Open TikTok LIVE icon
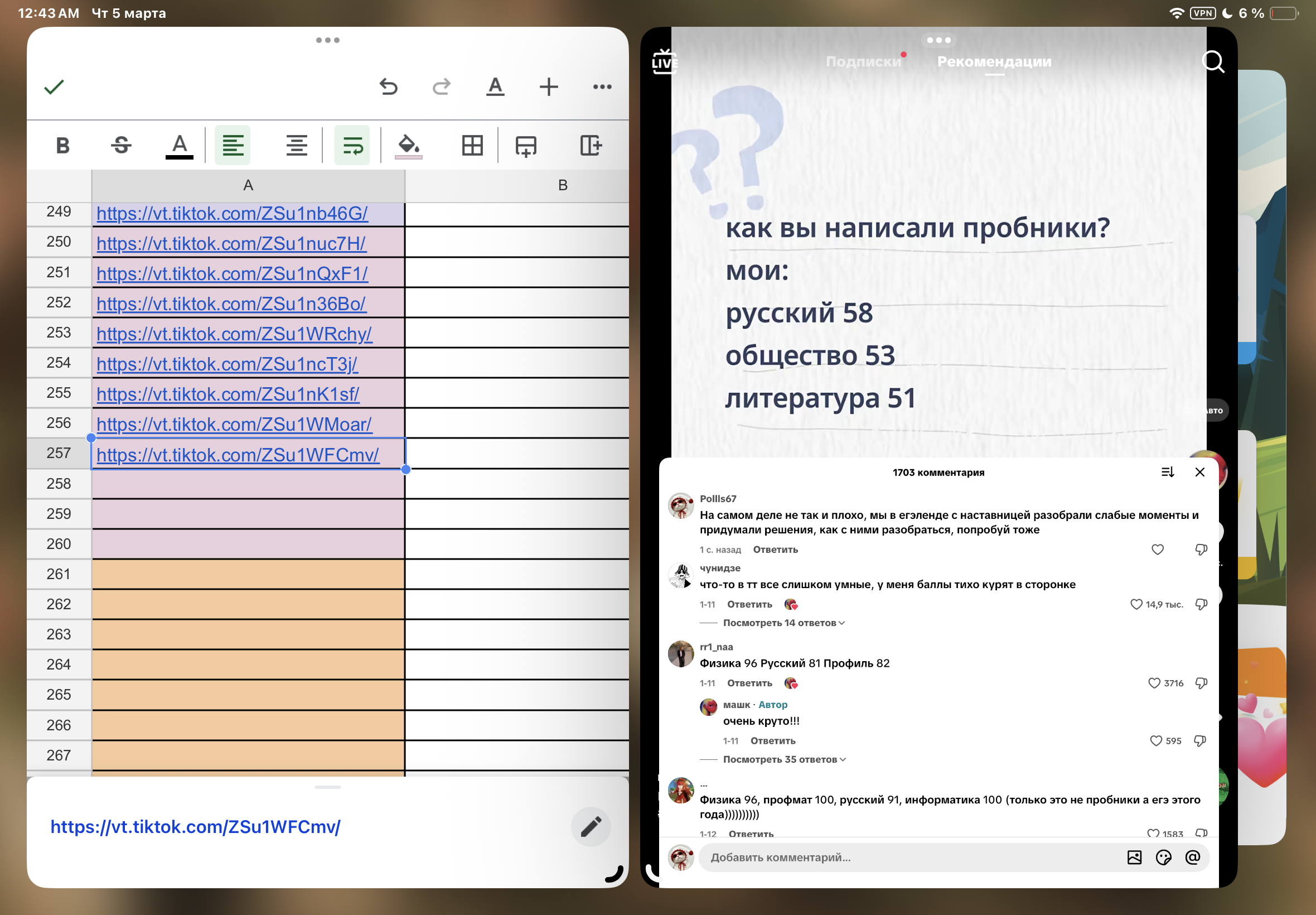Screen dimensions: 1316x915 coord(665,62)
